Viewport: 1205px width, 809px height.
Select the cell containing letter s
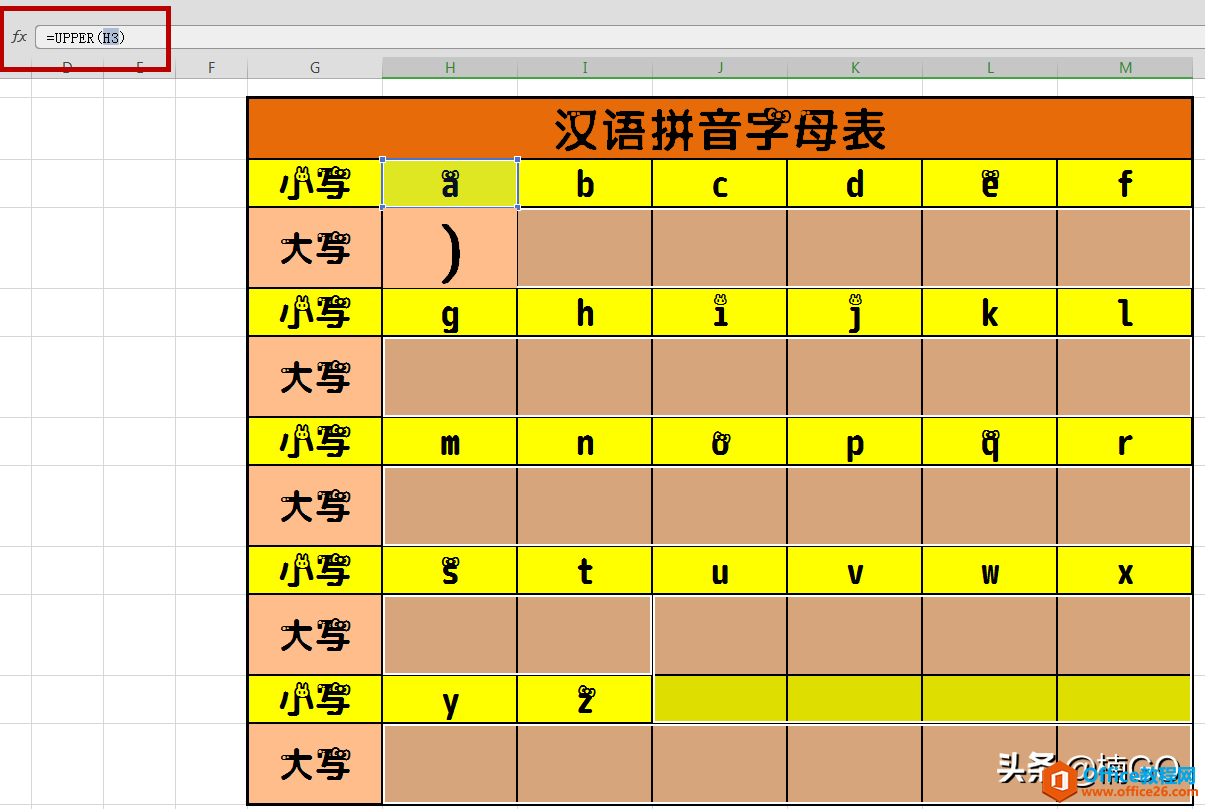click(450, 571)
